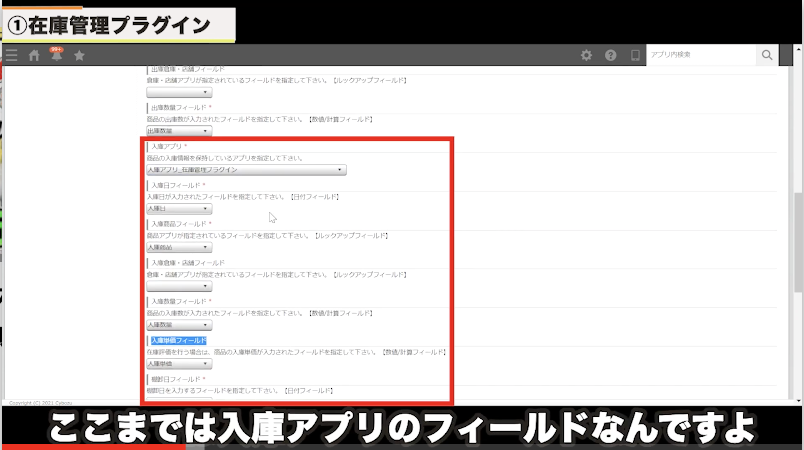Expand the 入庫アプリ dropdown
The width and height of the screenshot is (804, 450).
coord(246,170)
